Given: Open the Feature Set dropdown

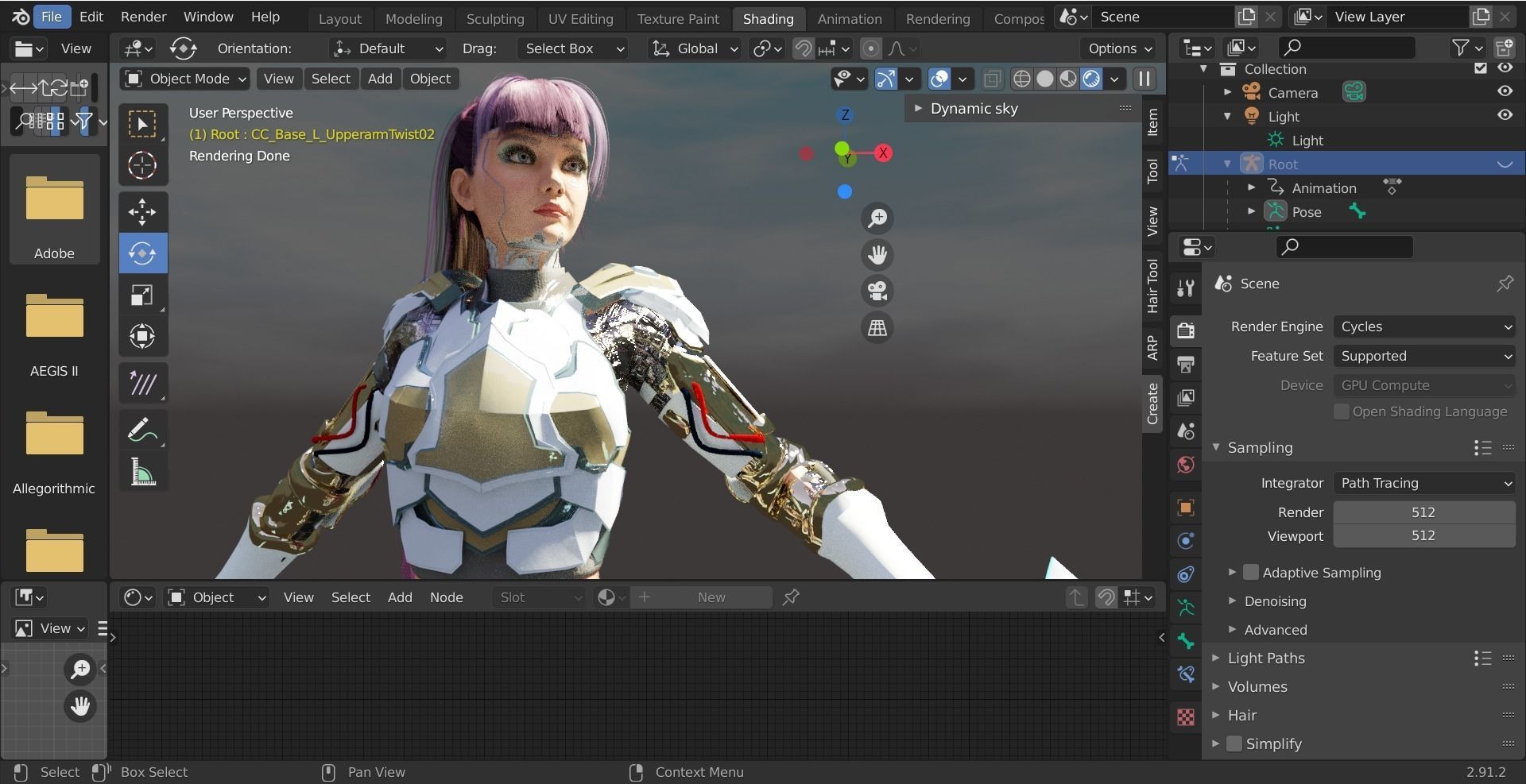Looking at the screenshot, I should coord(1424,356).
